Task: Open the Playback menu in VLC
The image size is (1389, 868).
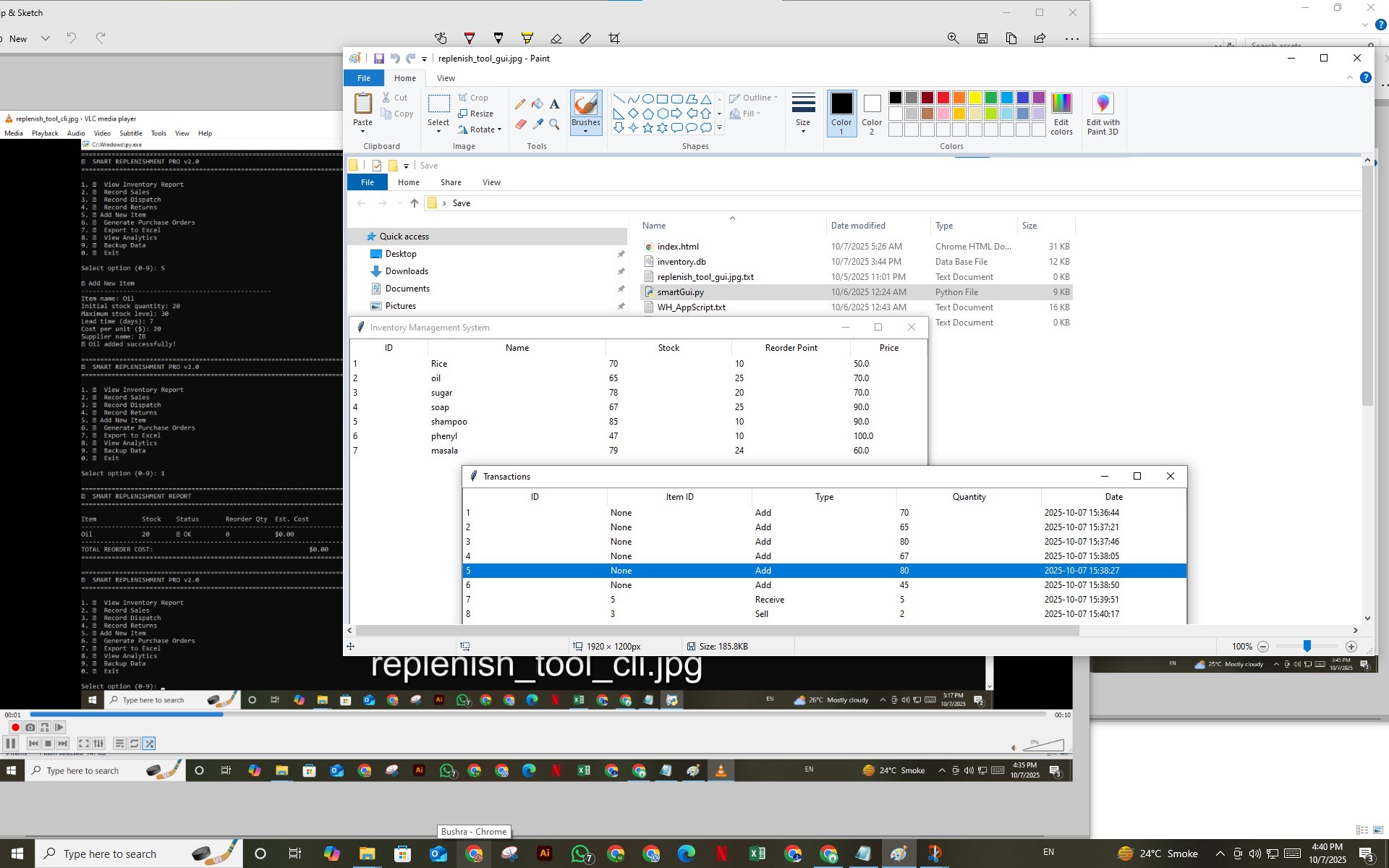Action: (45, 133)
